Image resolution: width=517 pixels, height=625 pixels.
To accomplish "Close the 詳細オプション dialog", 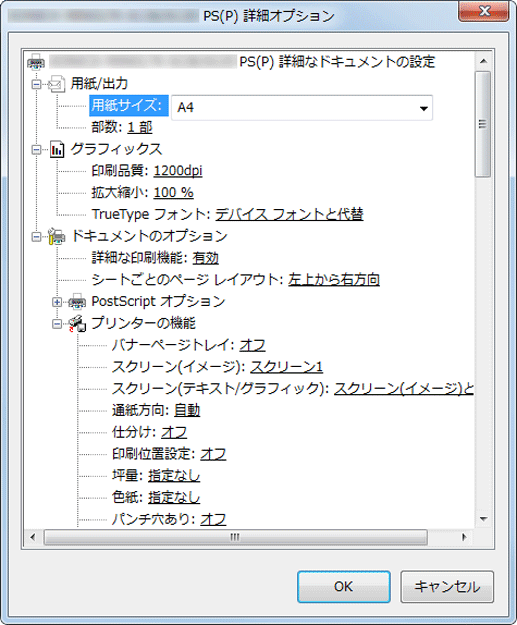I will 484,11.
